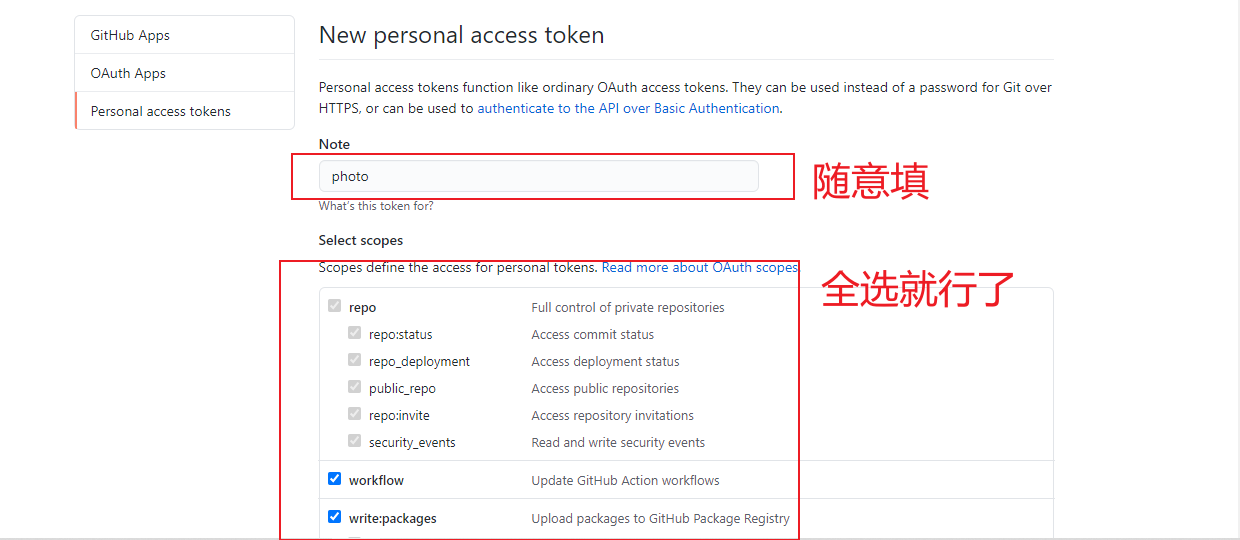
Task: Click the Note input field
Action: [x=538, y=176]
